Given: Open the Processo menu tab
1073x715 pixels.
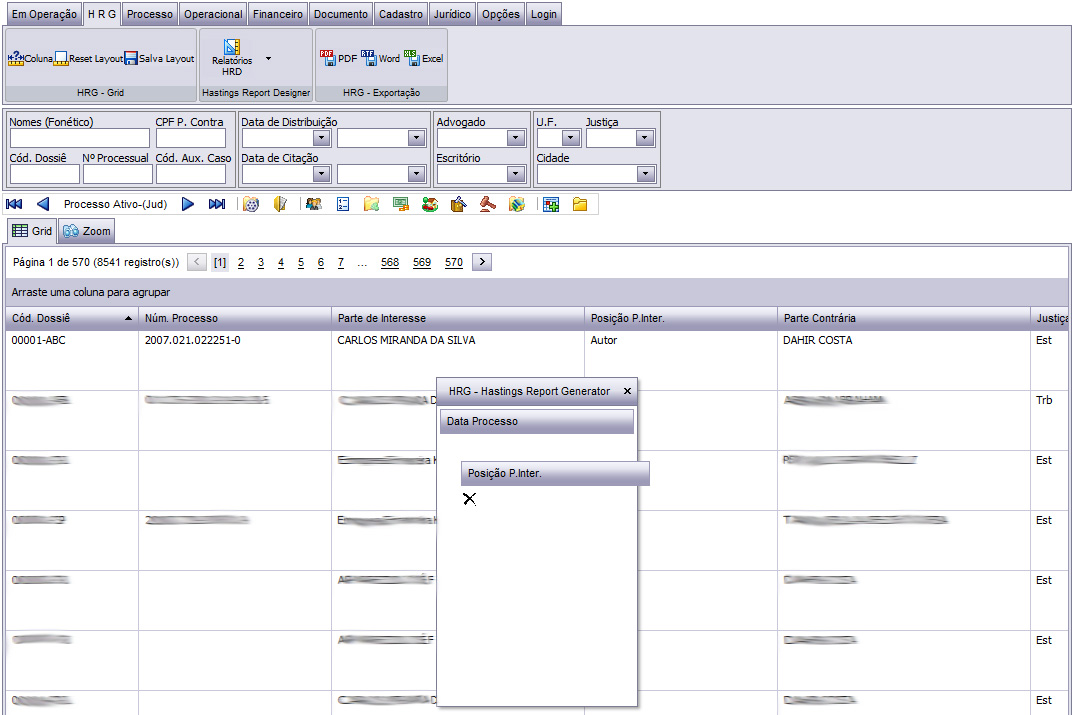Looking at the screenshot, I should click(x=150, y=14).
